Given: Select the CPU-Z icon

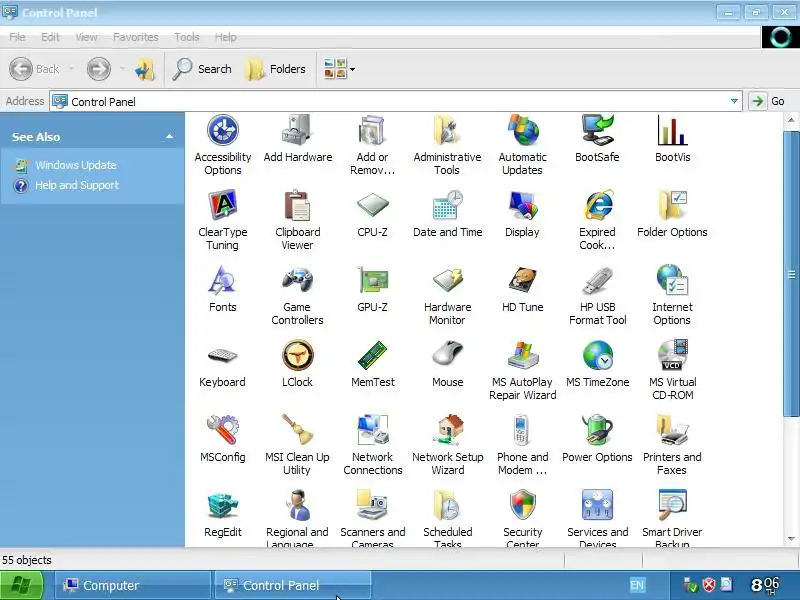Looking at the screenshot, I should coord(372,205).
